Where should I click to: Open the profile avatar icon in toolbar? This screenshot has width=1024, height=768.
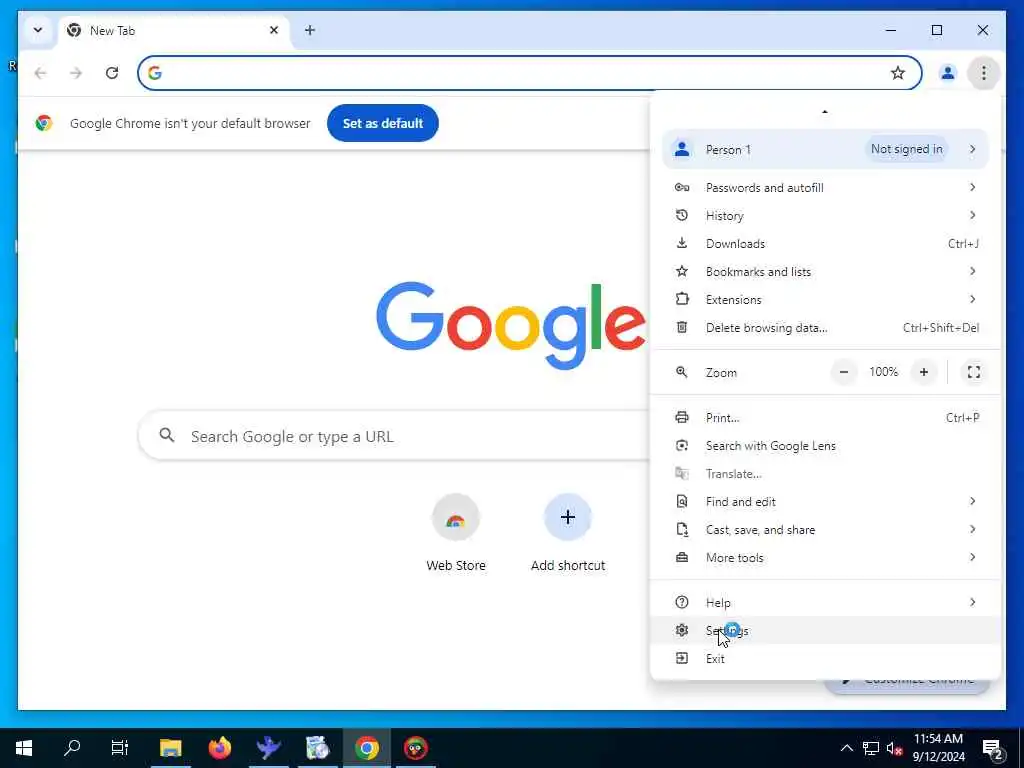click(x=947, y=73)
